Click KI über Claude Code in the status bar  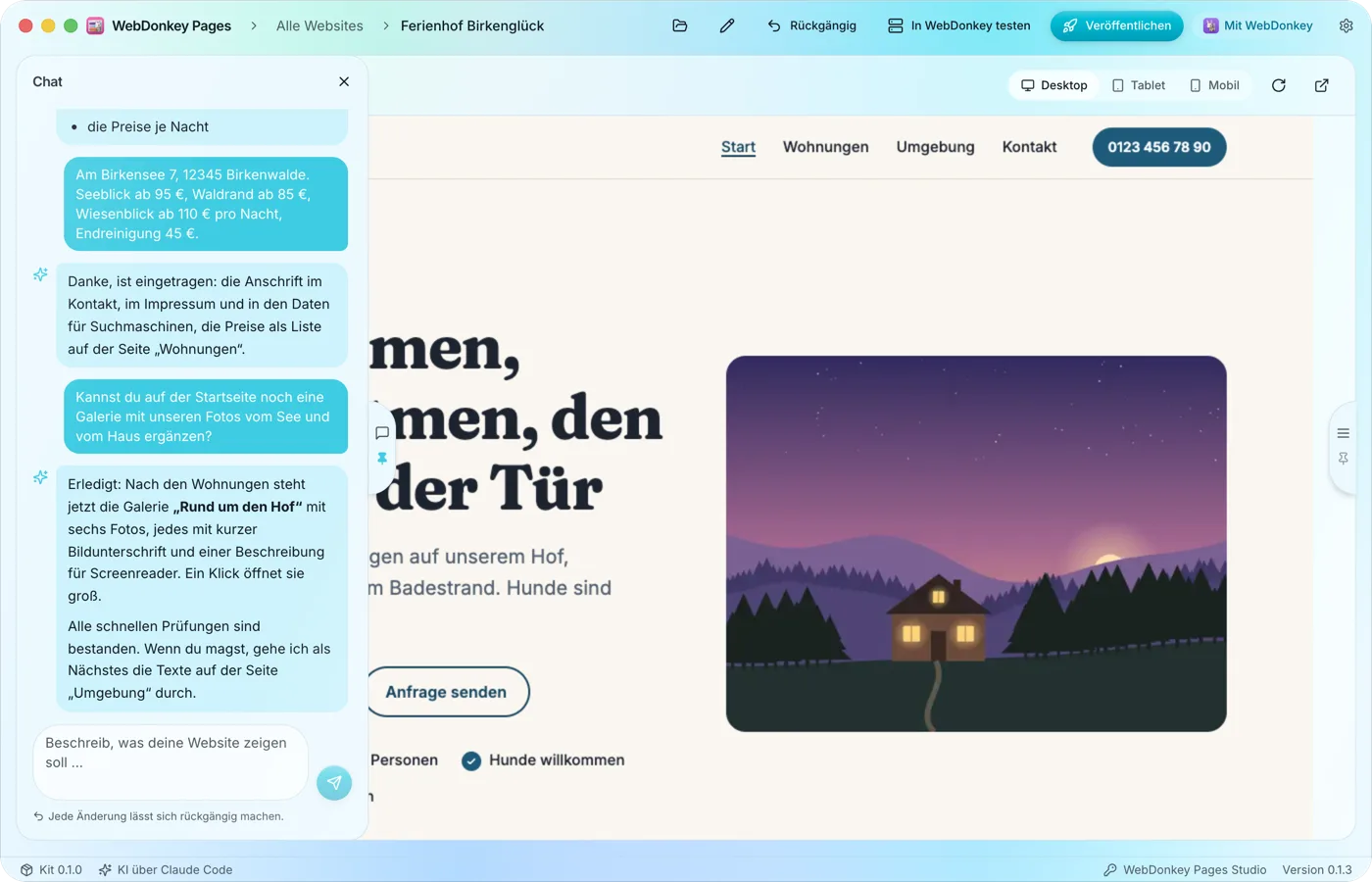pyautogui.click(x=166, y=869)
